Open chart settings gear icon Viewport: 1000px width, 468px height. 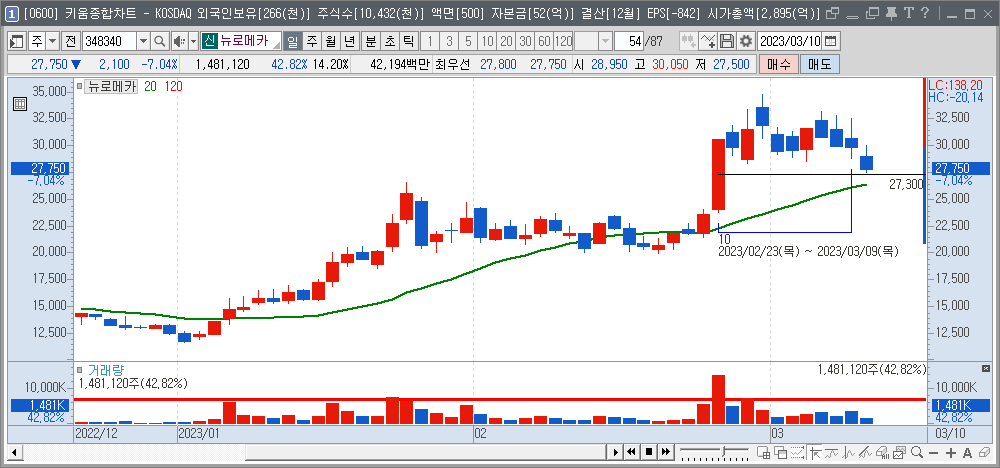[x=745, y=41]
